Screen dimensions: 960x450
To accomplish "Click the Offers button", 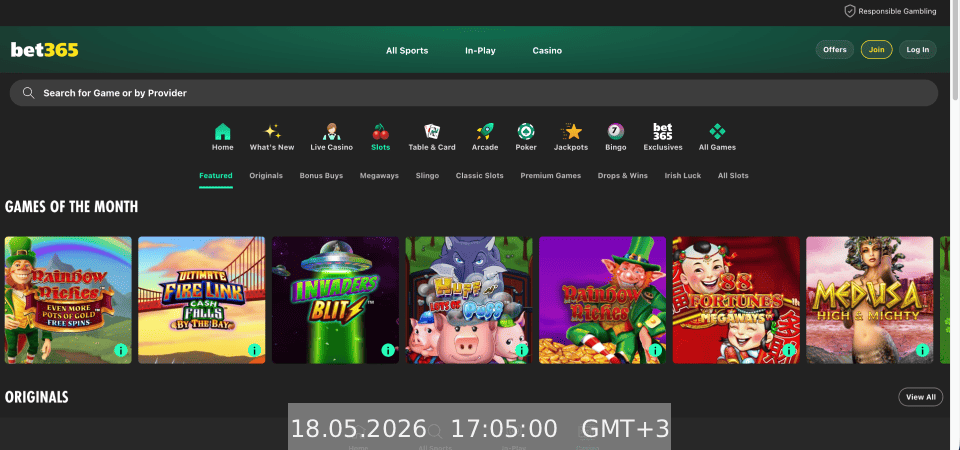I will [834, 50].
